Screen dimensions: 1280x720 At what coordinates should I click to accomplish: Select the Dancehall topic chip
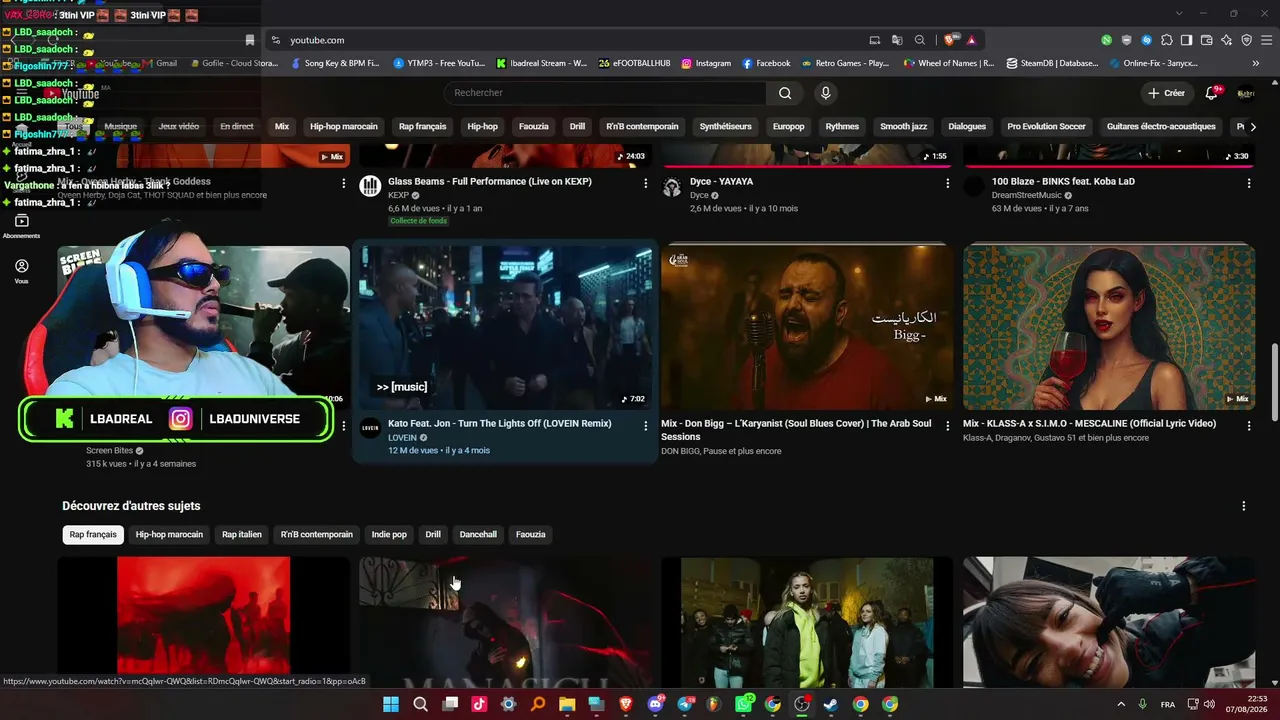pos(478,535)
